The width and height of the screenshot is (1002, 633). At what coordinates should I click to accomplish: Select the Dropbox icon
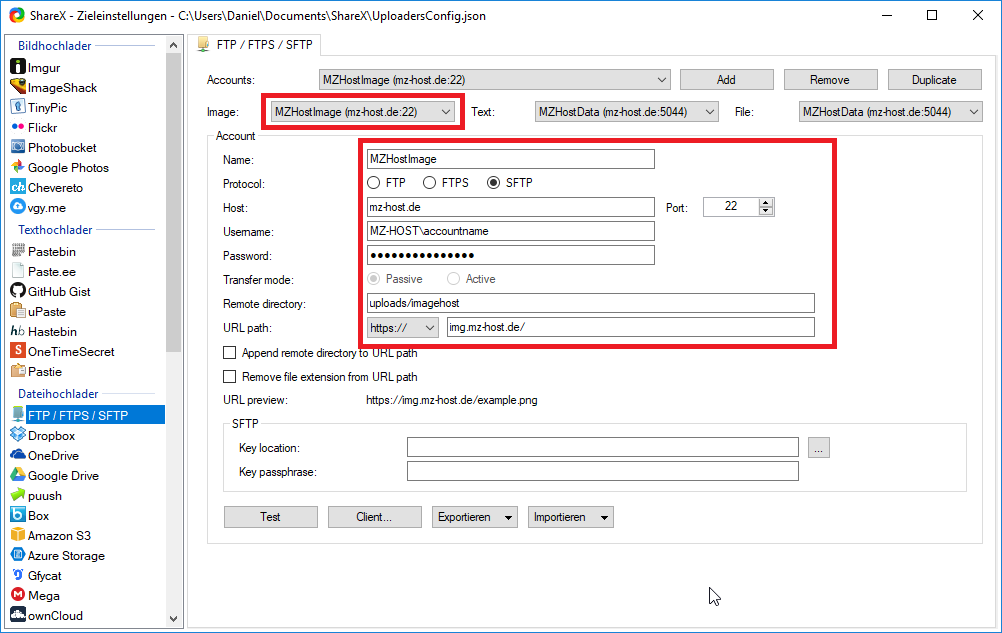click(x=18, y=435)
